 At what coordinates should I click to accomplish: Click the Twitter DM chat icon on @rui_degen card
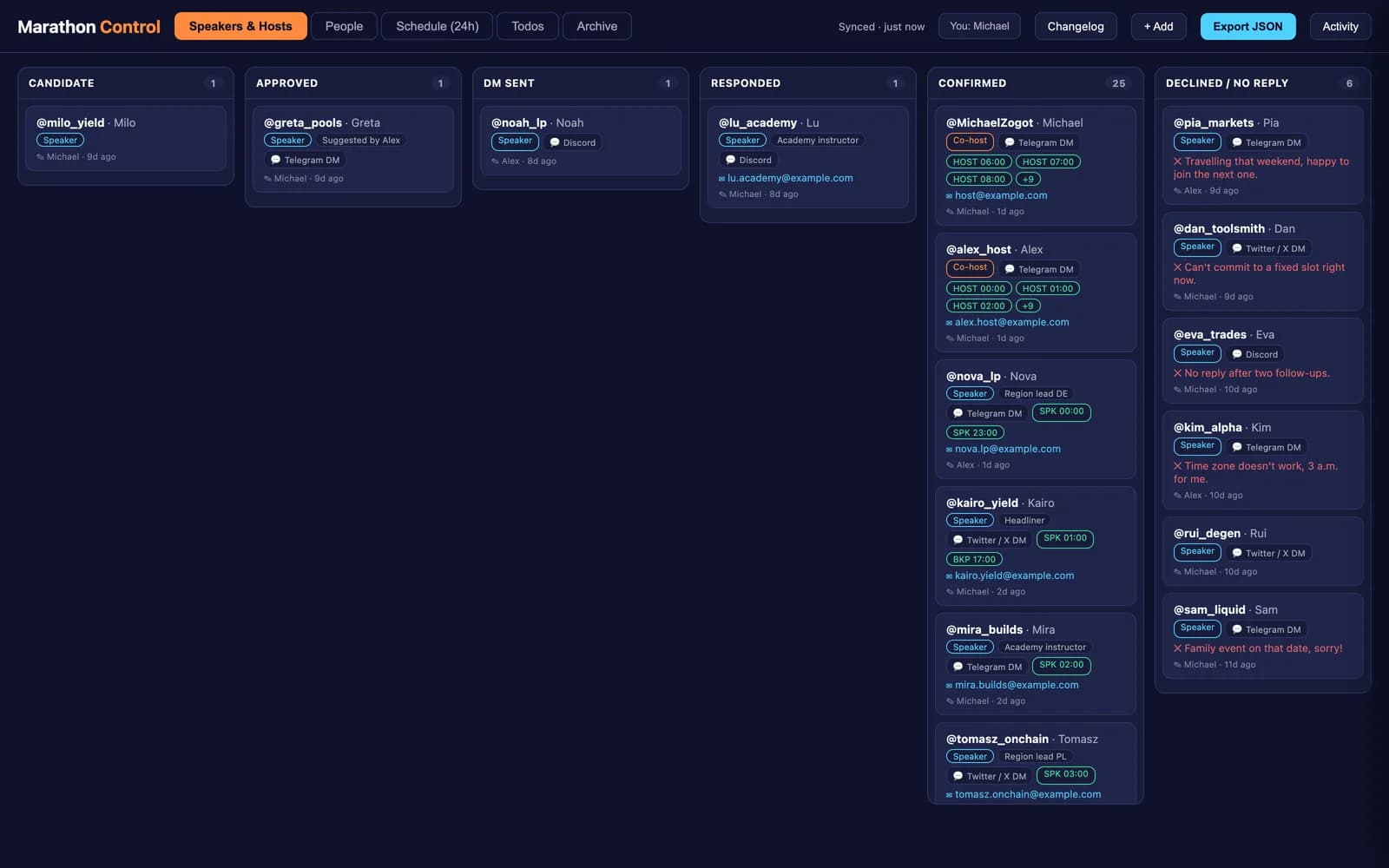coord(1237,553)
